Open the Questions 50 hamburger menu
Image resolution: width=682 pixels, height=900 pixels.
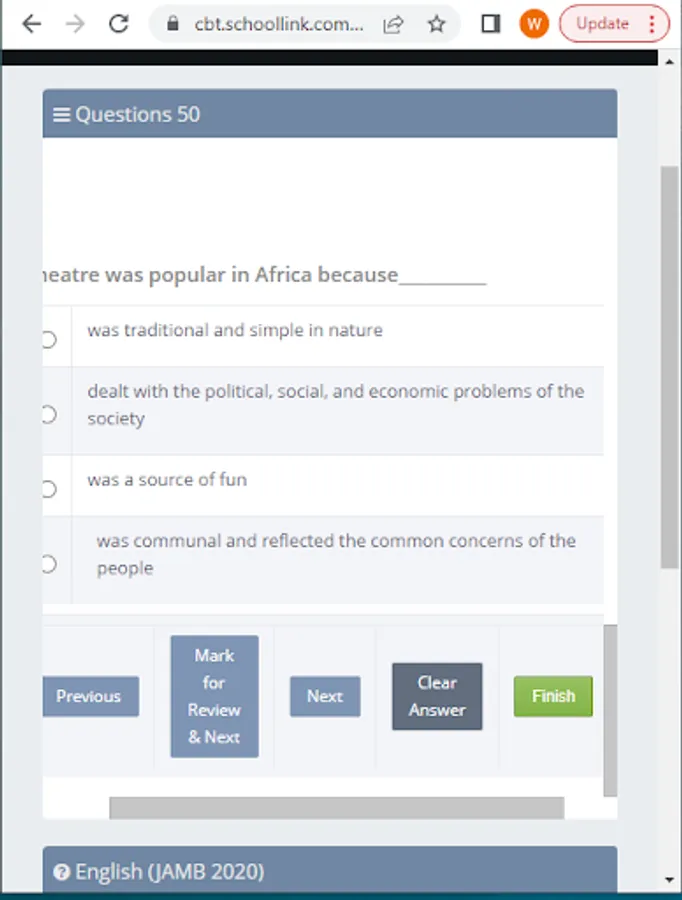[x=62, y=115]
